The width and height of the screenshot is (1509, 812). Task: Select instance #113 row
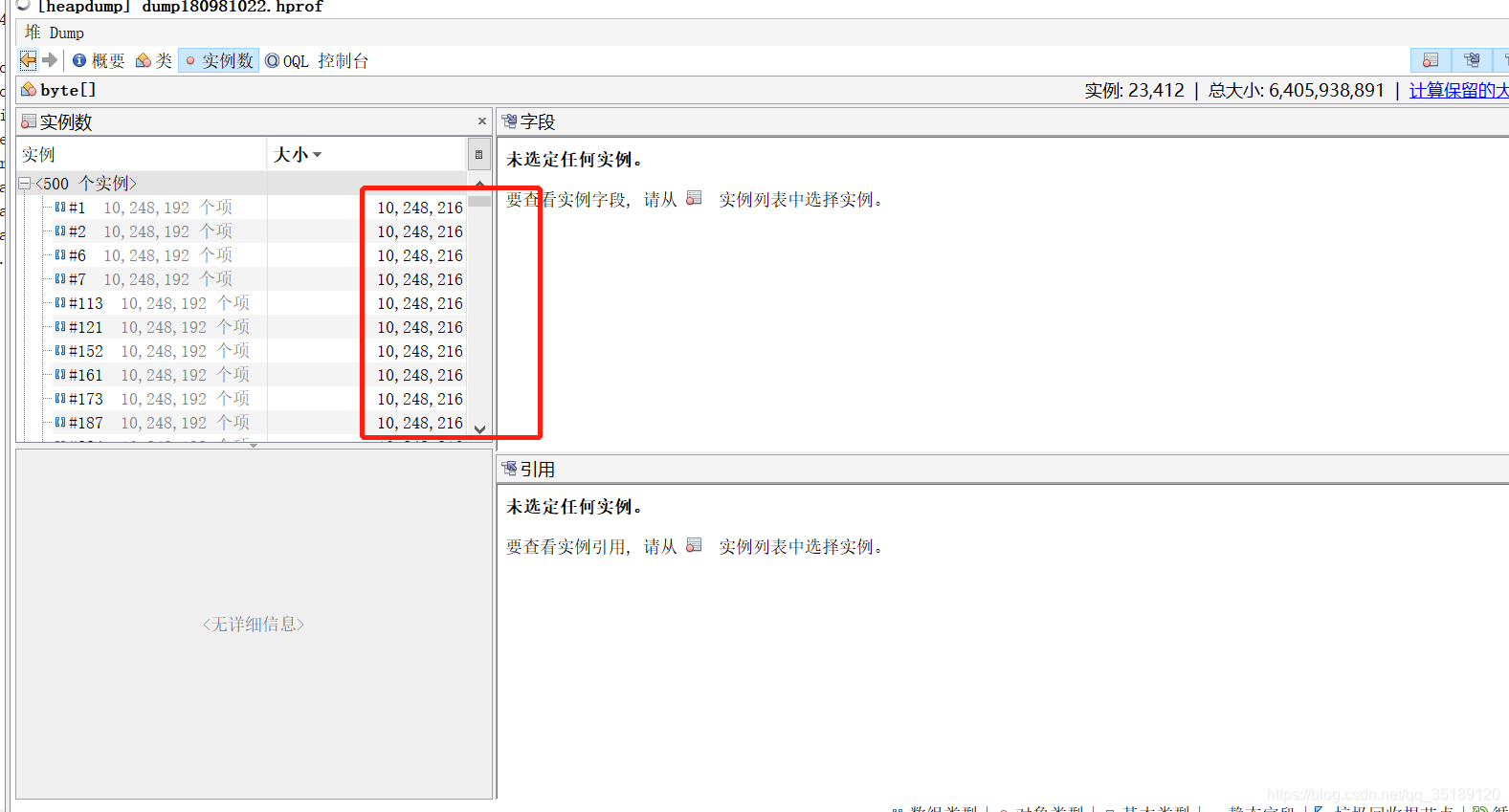[241, 303]
